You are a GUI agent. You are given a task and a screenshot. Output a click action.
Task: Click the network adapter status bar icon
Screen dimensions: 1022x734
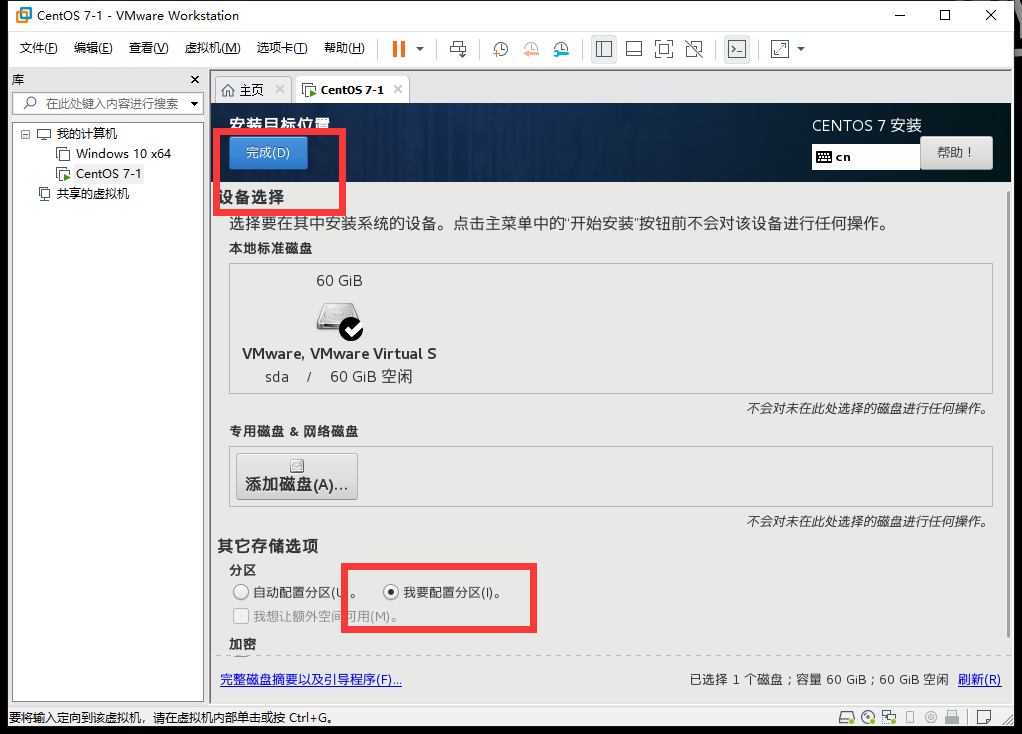tap(889, 718)
